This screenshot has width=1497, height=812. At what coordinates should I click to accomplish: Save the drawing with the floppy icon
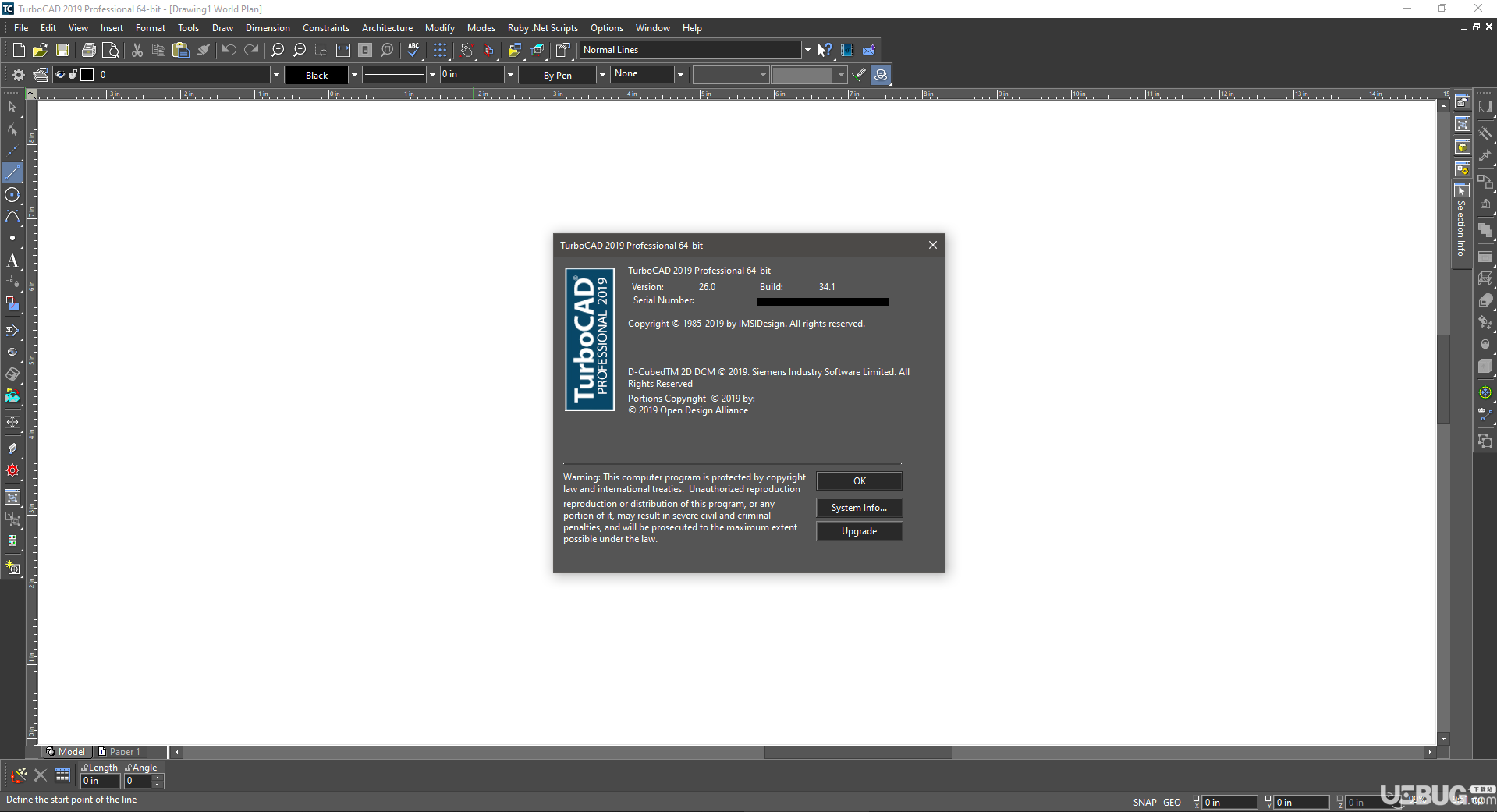(62, 50)
